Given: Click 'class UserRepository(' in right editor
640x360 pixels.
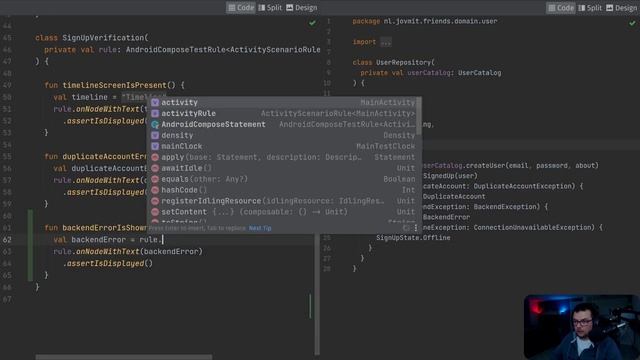Looking at the screenshot, I should tap(393, 62).
